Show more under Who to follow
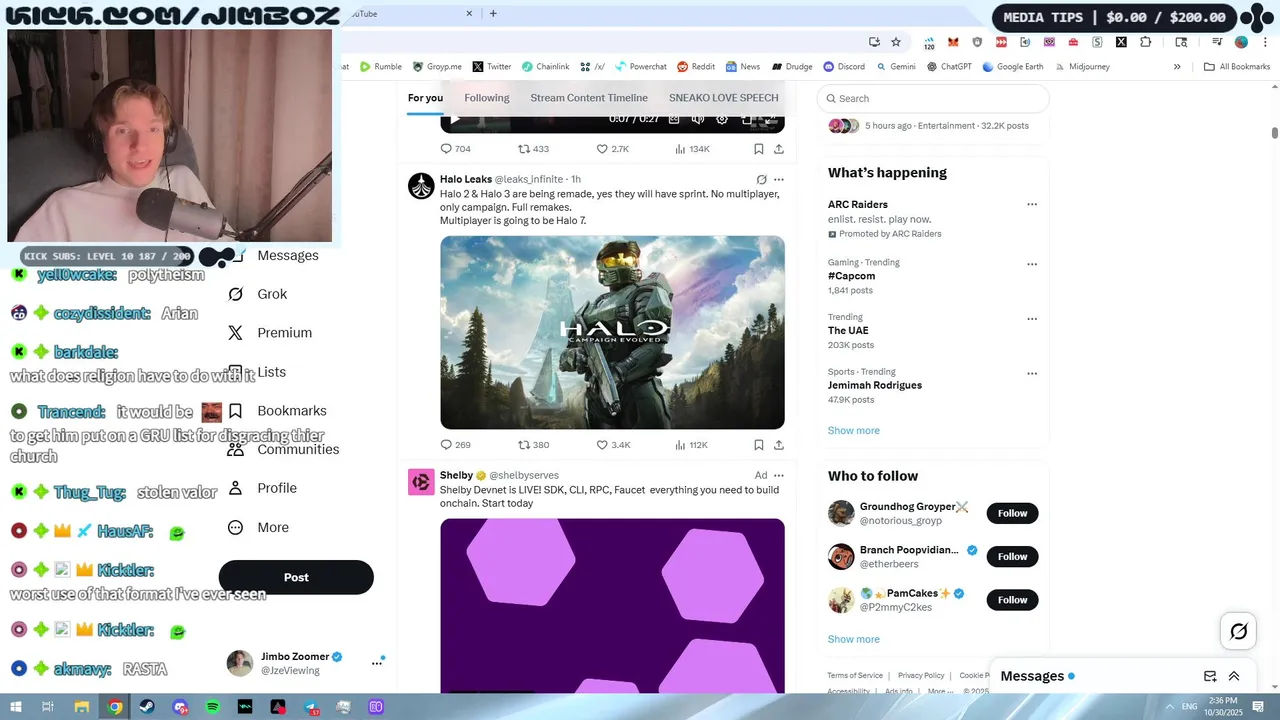1280x720 pixels. click(854, 639)
